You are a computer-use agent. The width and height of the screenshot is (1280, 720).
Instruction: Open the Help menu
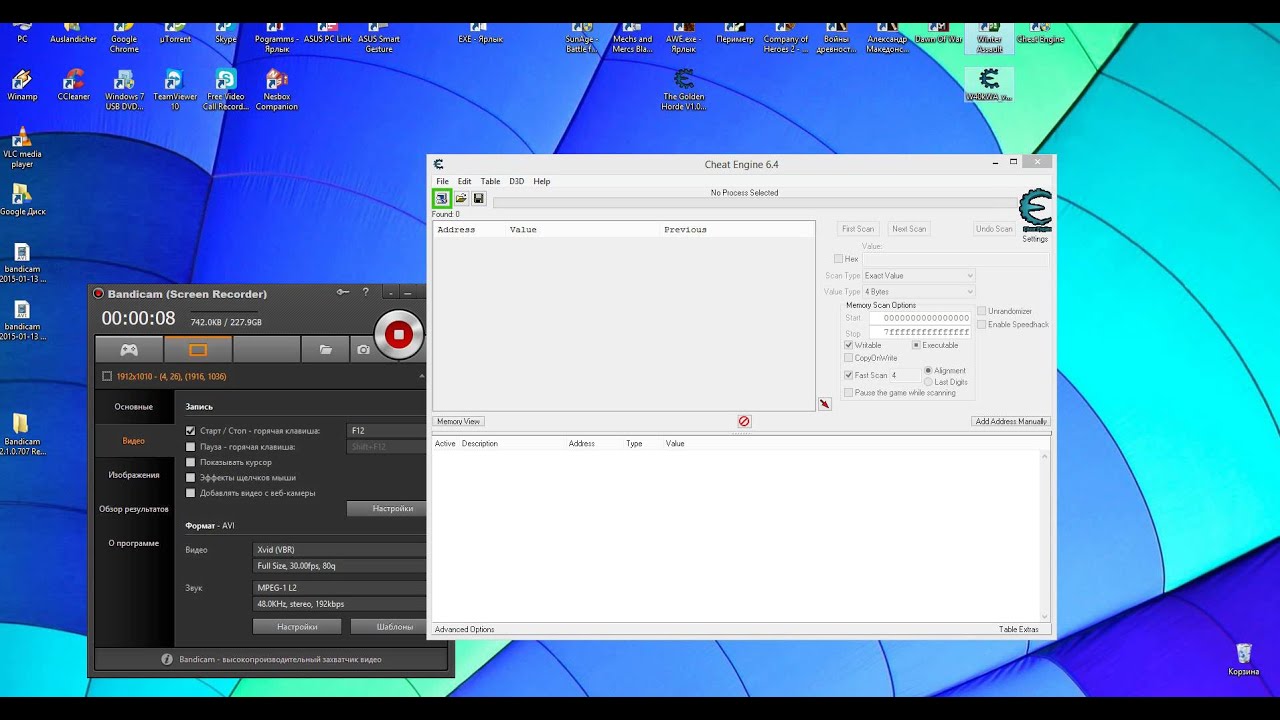pos(542,181)
